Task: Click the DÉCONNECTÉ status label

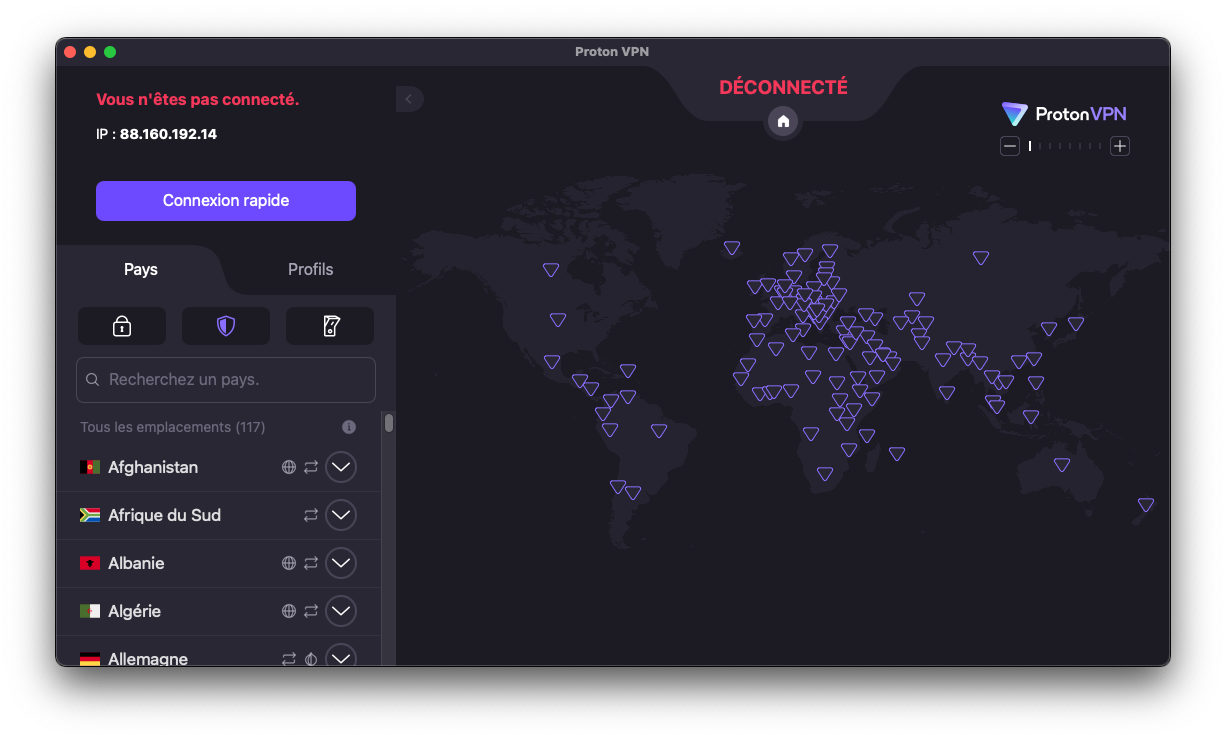Action: 783,87
